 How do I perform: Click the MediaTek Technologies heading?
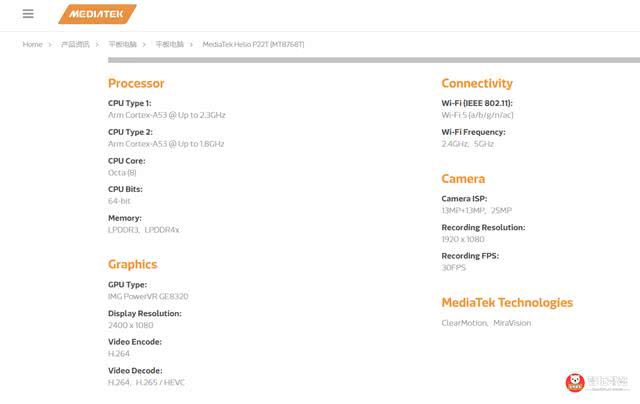point(507,302)
